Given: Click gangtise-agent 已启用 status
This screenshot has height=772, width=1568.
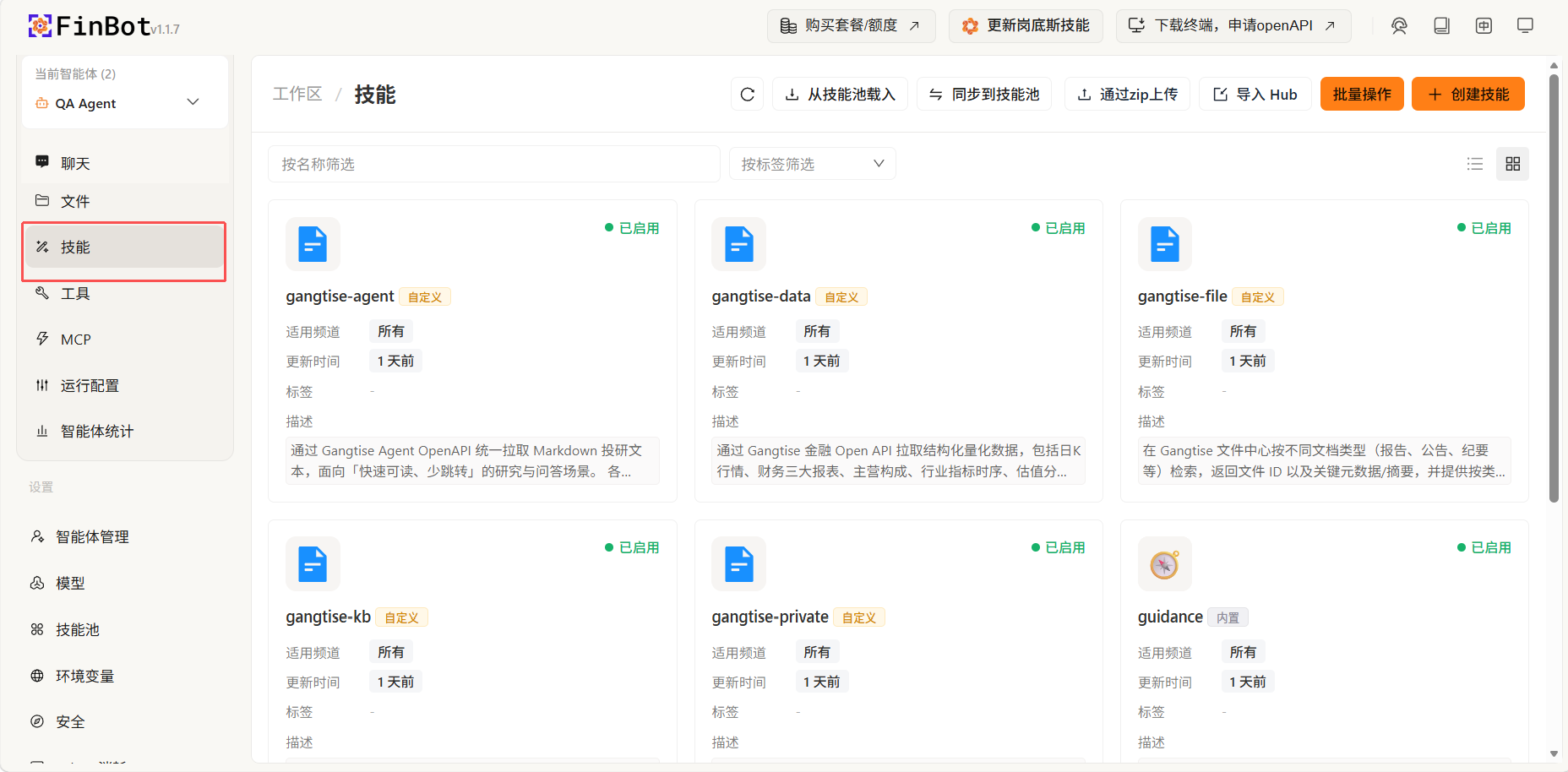Looking at the screenshot, I should [x=632, y=228].
